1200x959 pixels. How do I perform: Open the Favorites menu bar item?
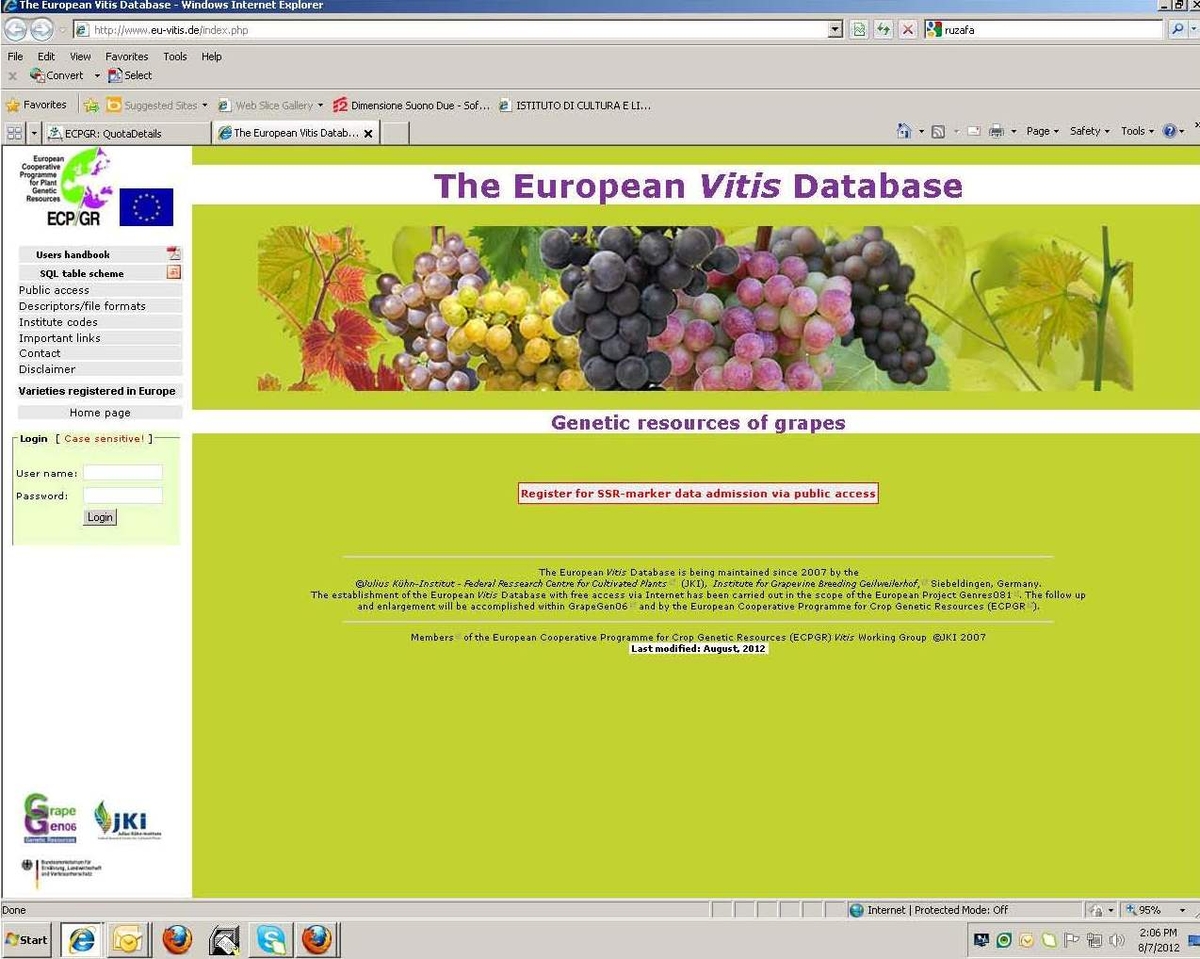click(126, 56)
